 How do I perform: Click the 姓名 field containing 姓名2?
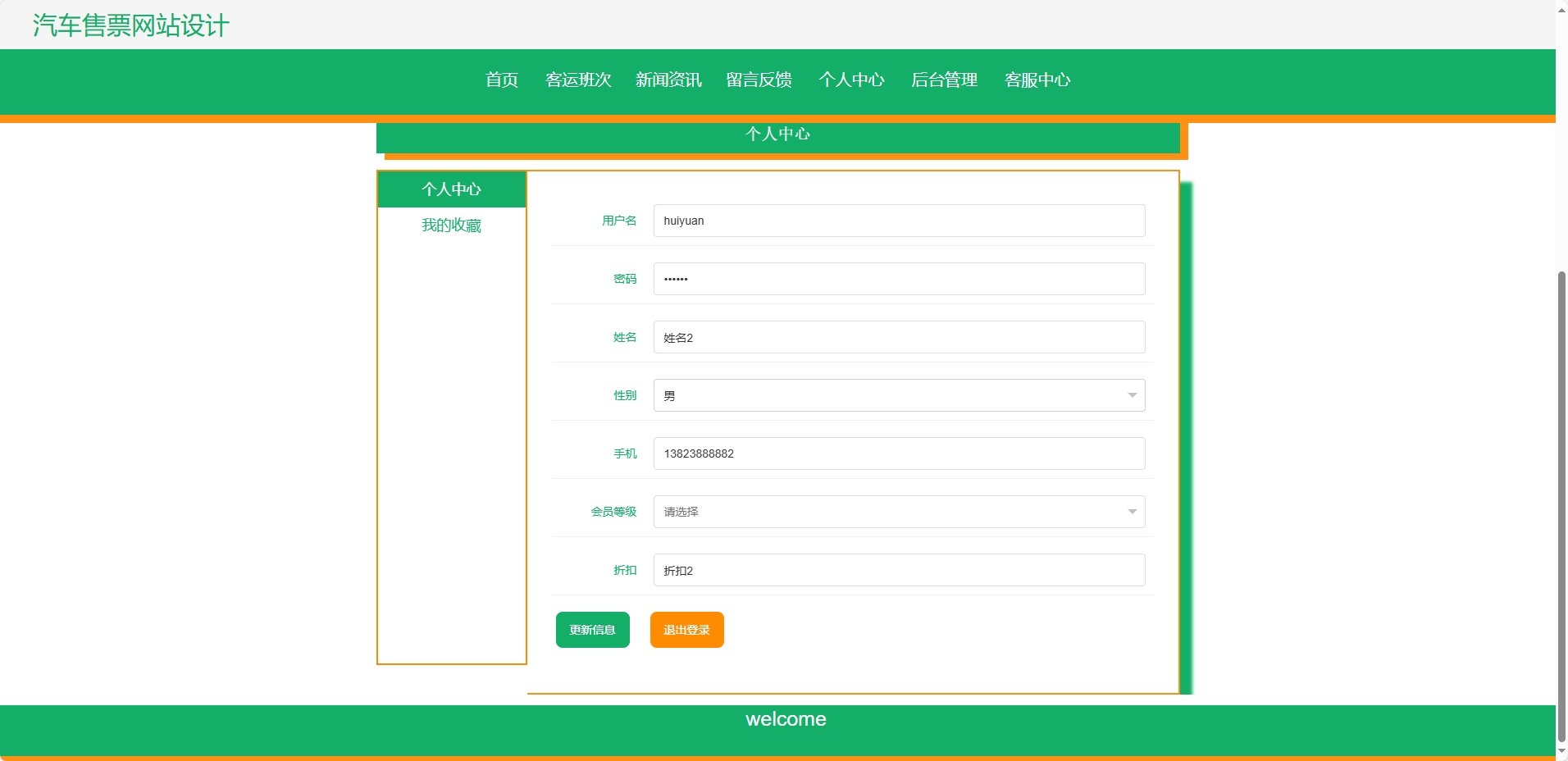pos(897,336)
